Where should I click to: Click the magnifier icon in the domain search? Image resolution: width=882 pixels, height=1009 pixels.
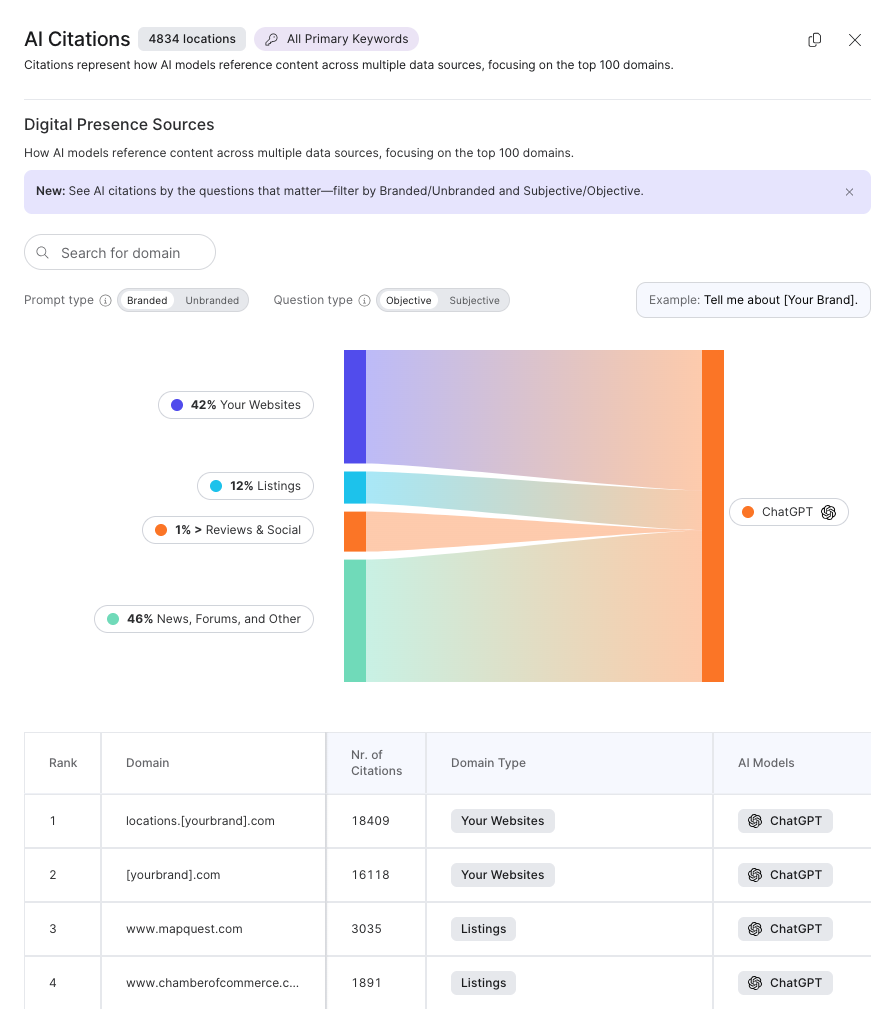coord(43,253)
